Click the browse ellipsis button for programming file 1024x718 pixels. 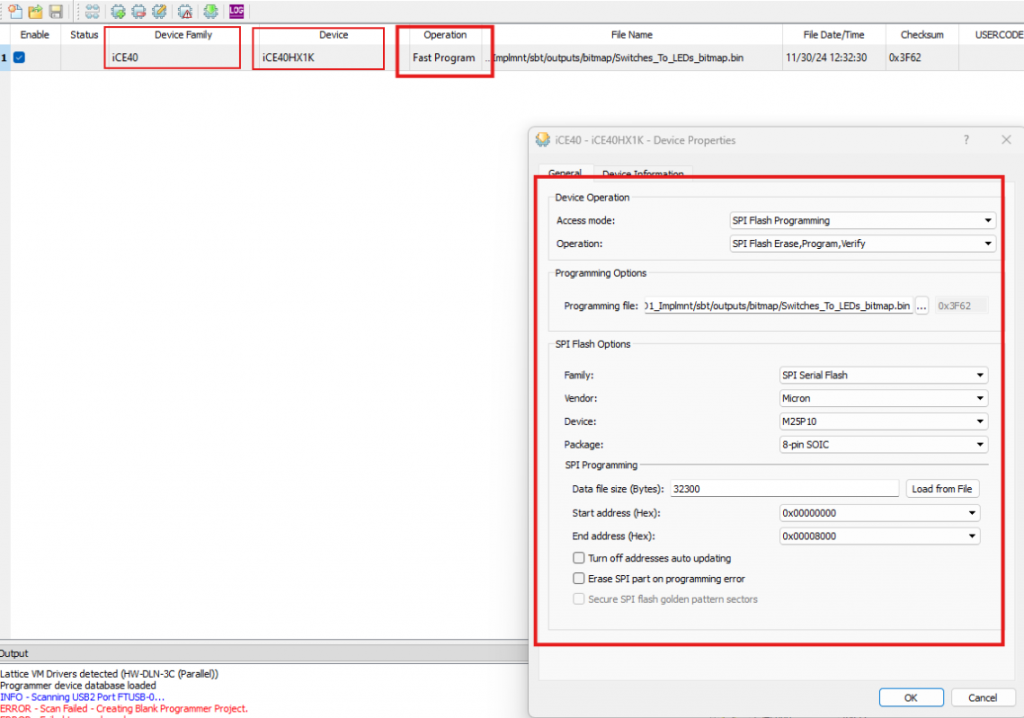(x=922, y=306)
